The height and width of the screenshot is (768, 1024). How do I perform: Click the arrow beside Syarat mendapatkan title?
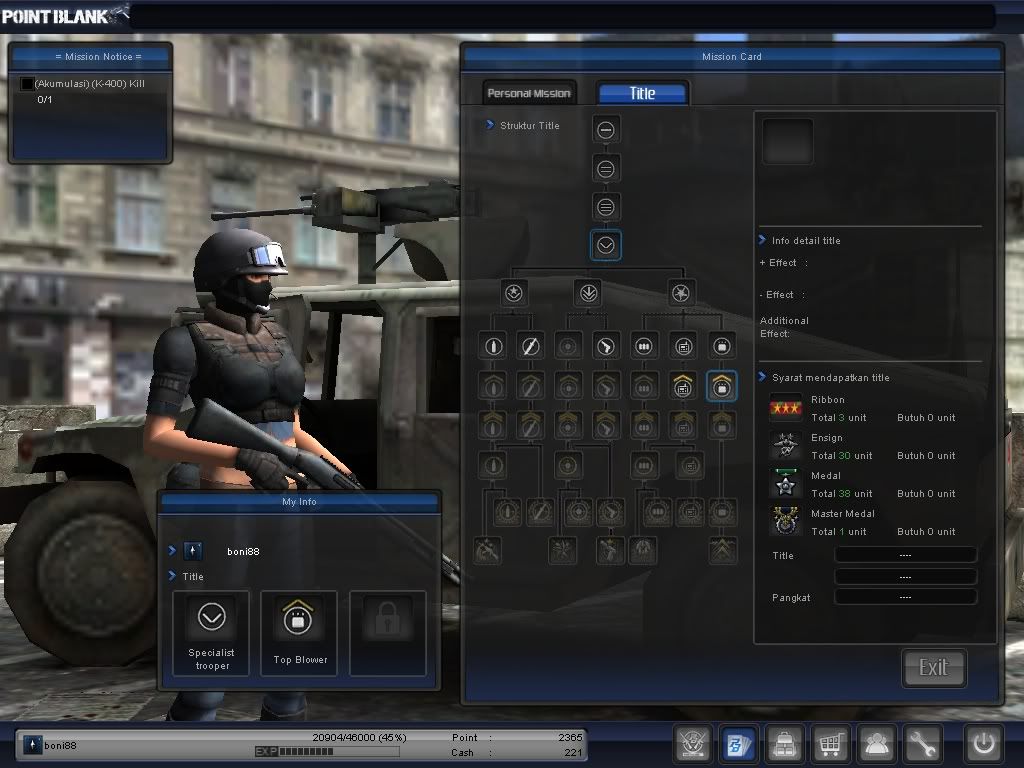coord(762,377)
